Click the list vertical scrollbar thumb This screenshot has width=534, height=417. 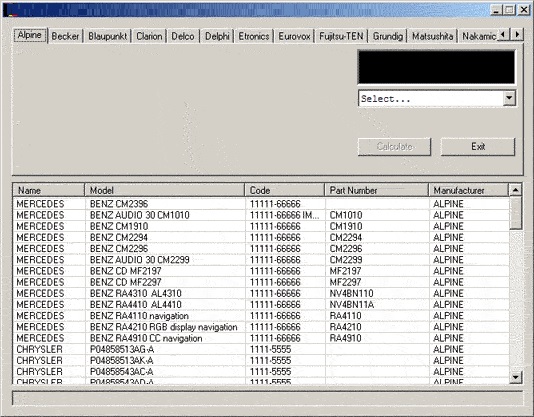[516, 213]
